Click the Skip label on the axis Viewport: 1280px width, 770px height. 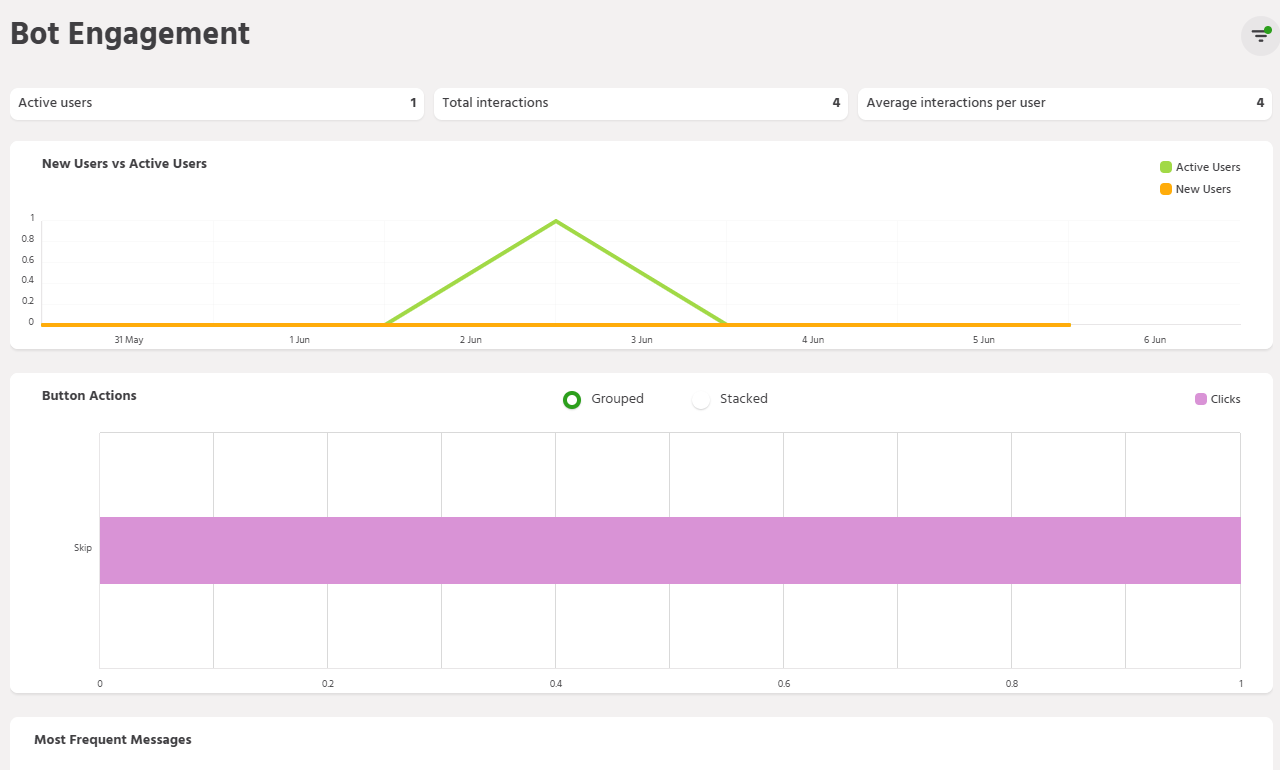(83, 548)
